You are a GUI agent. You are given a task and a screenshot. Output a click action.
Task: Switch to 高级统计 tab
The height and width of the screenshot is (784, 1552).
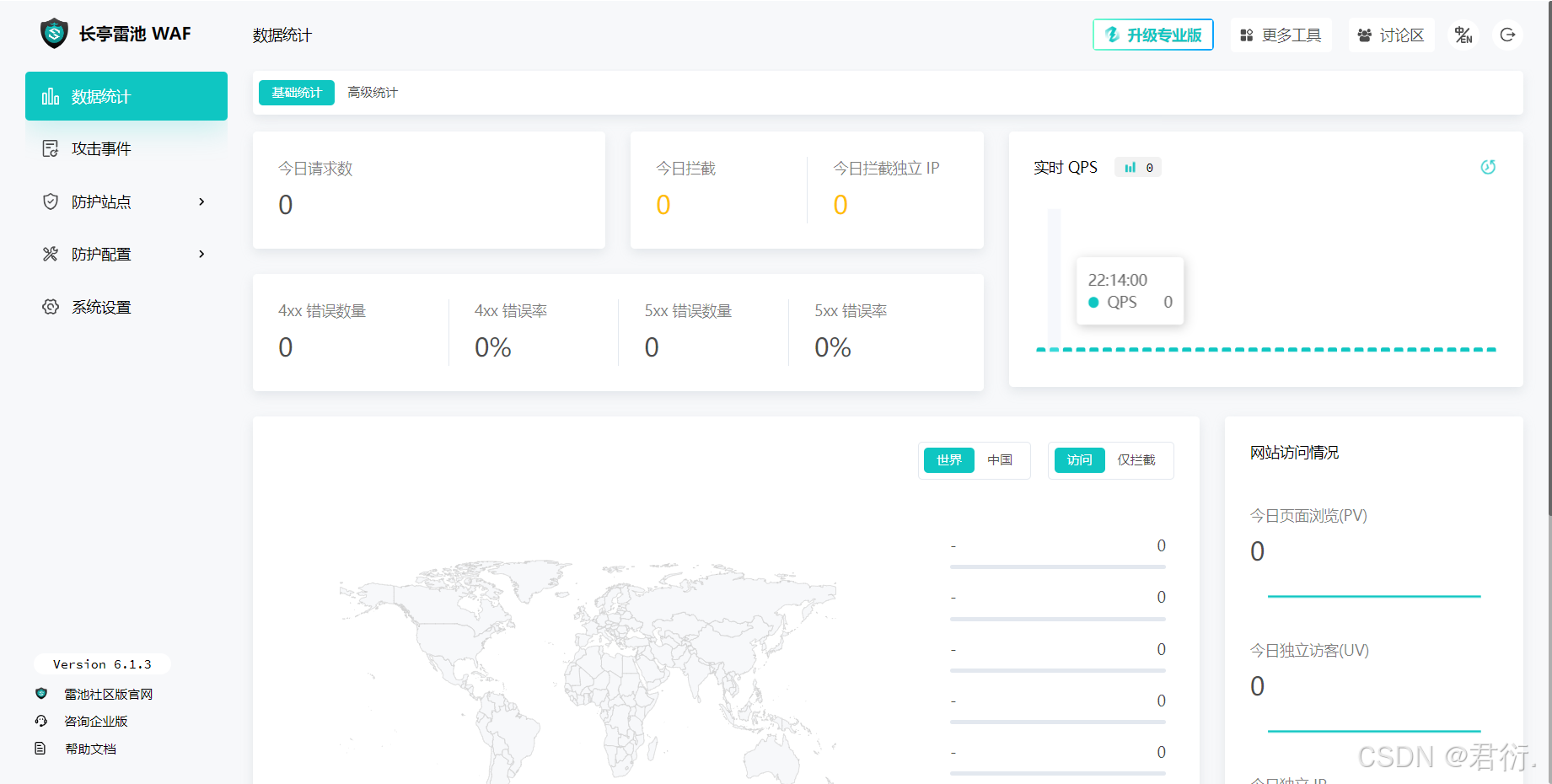(x=373, y=93)
